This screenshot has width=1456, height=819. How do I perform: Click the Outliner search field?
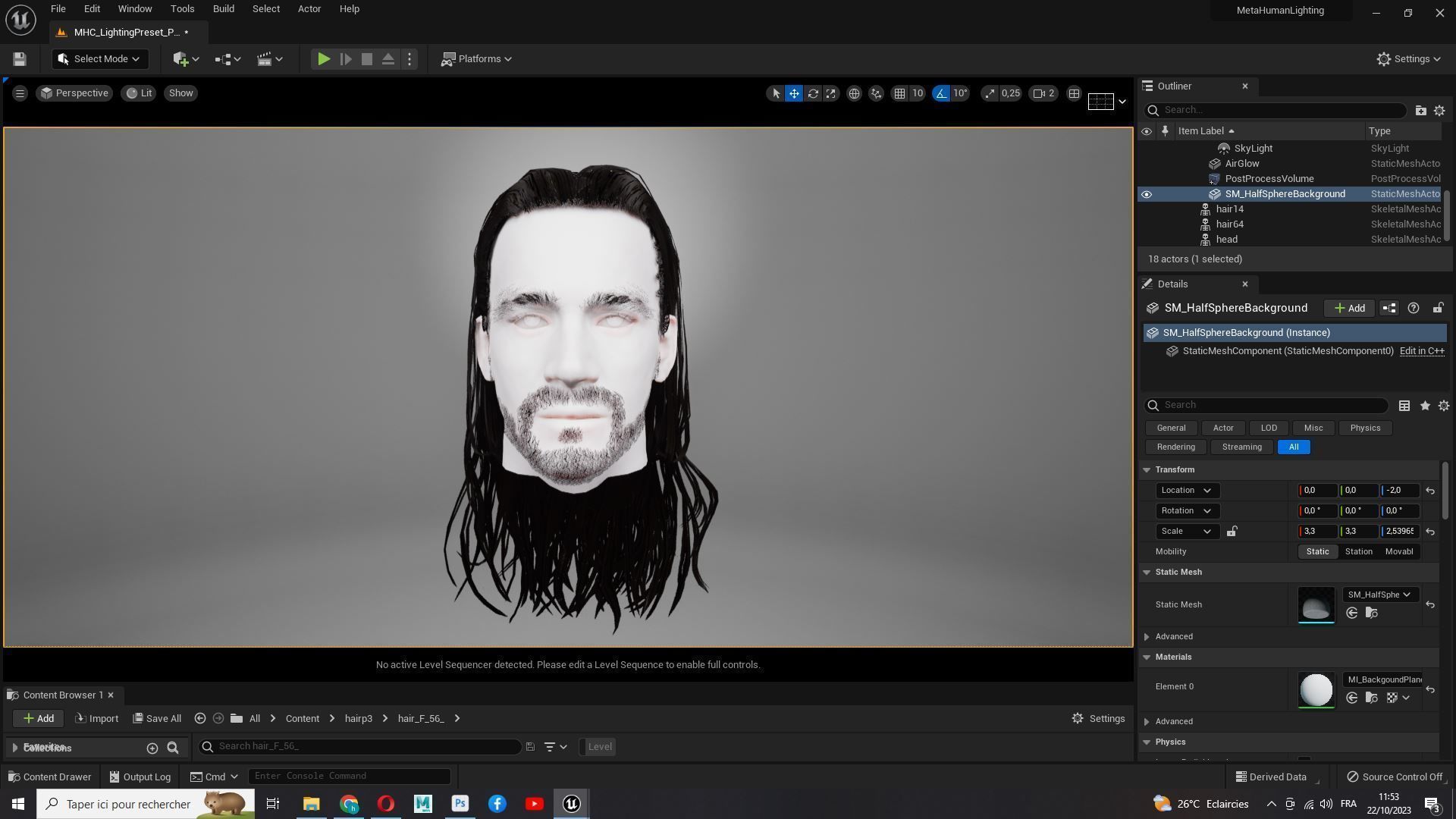[1282, 111]
